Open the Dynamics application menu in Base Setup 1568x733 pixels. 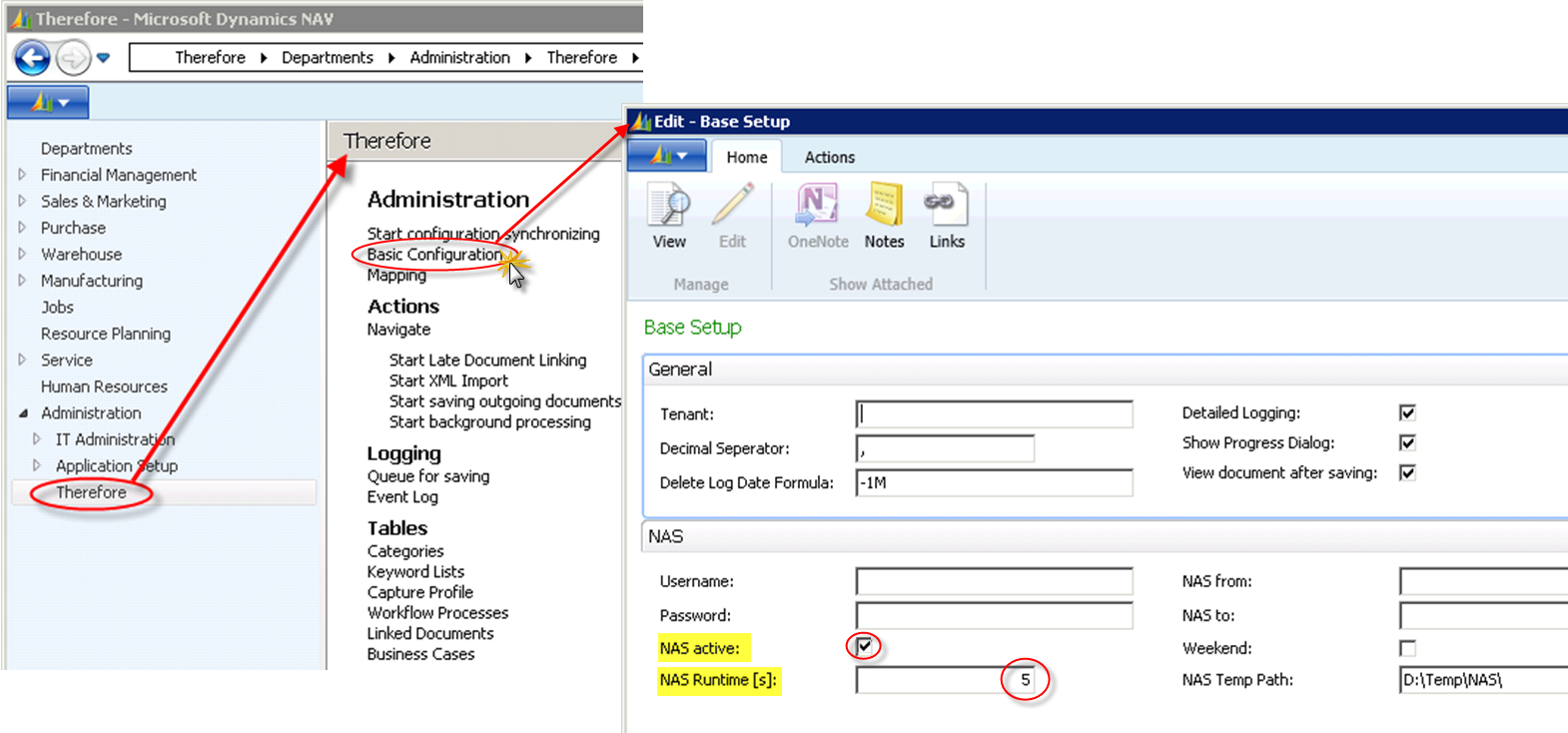point(668,156)
